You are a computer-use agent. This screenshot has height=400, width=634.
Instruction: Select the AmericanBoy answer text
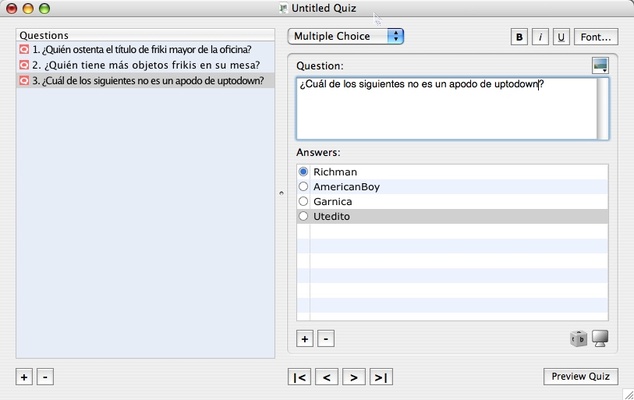click(347, 187)
